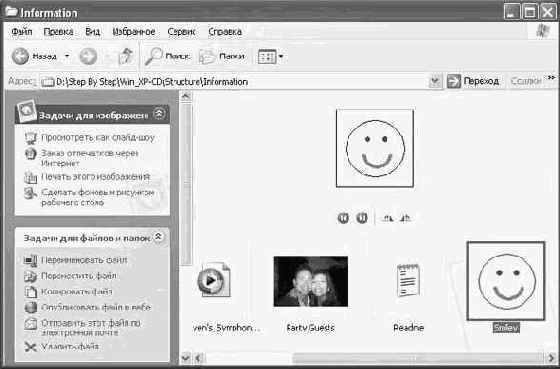
Task: Open the Избранное menu
Action: [x=134, y=31]
